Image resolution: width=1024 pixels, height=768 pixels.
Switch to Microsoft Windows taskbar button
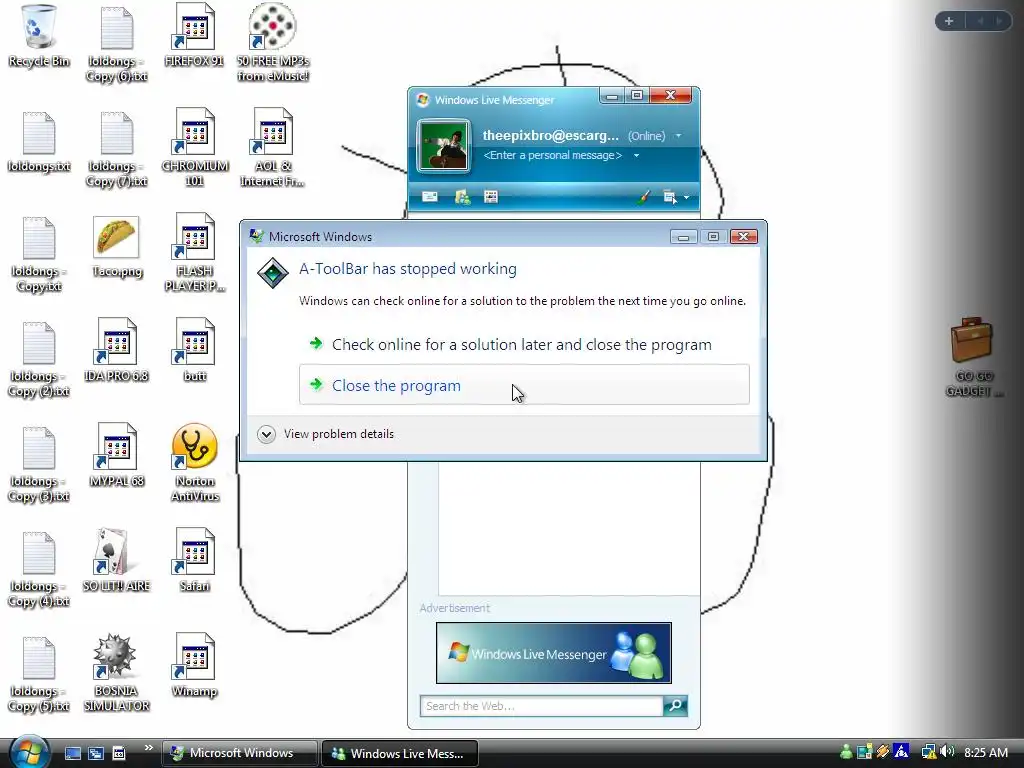click(x=240, y=753)
